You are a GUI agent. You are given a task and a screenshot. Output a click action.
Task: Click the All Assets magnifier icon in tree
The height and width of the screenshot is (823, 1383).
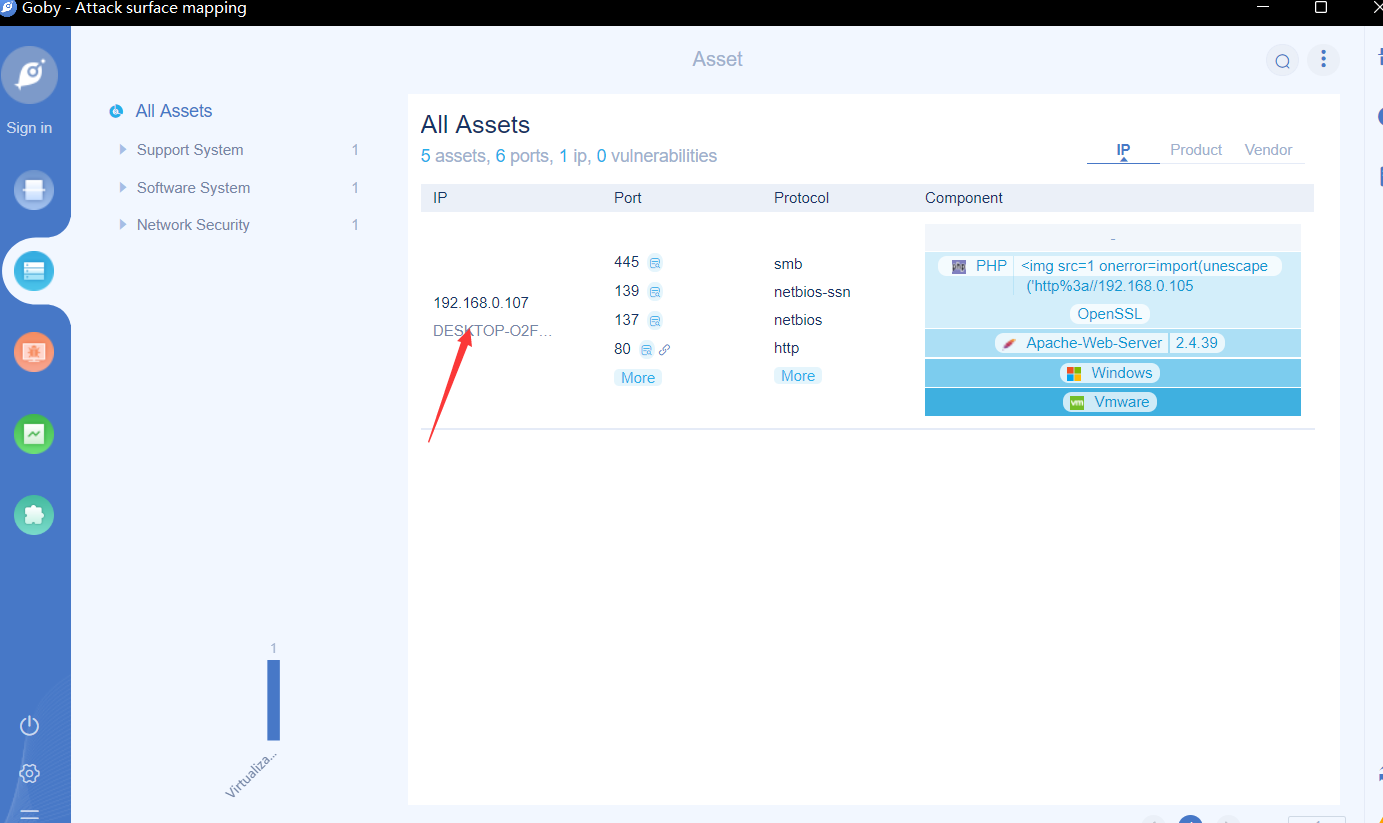(116, 111)
